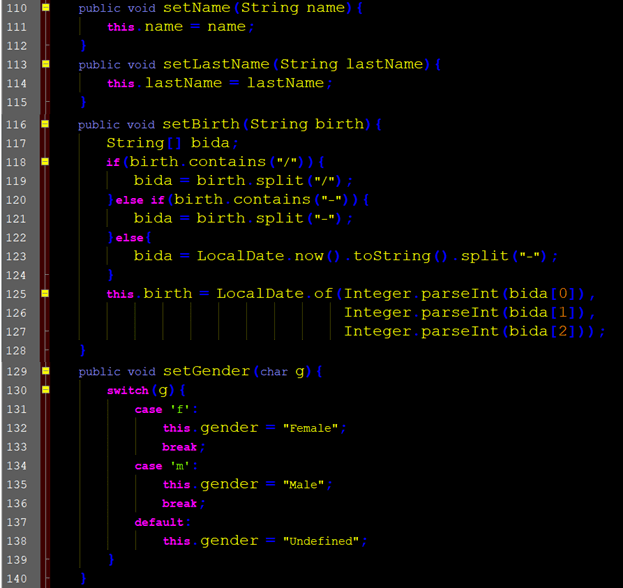Collapse the switch(g) fold marker
The height and width of the screenshot is (588, 623).
click(46, 389)
